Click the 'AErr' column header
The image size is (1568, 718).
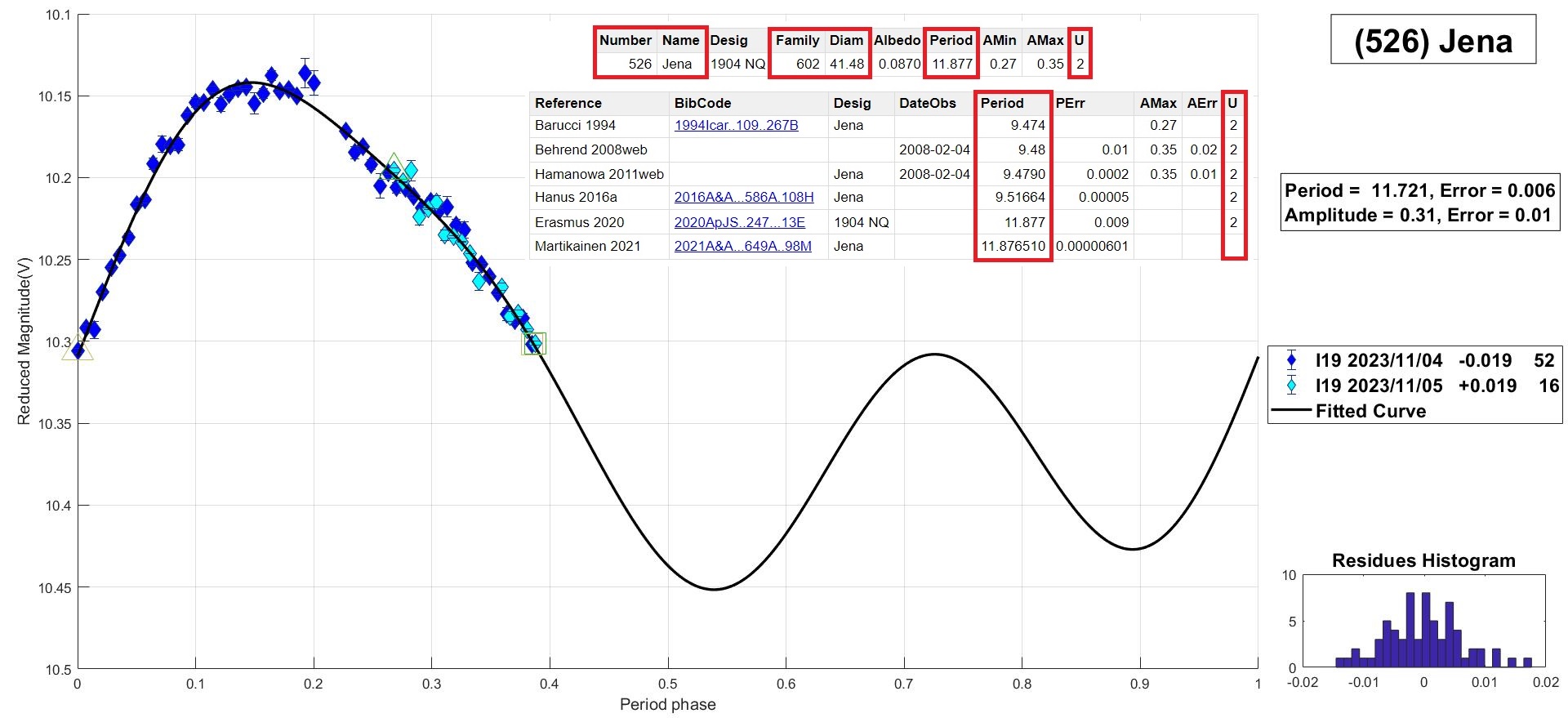pos(1201,103)
